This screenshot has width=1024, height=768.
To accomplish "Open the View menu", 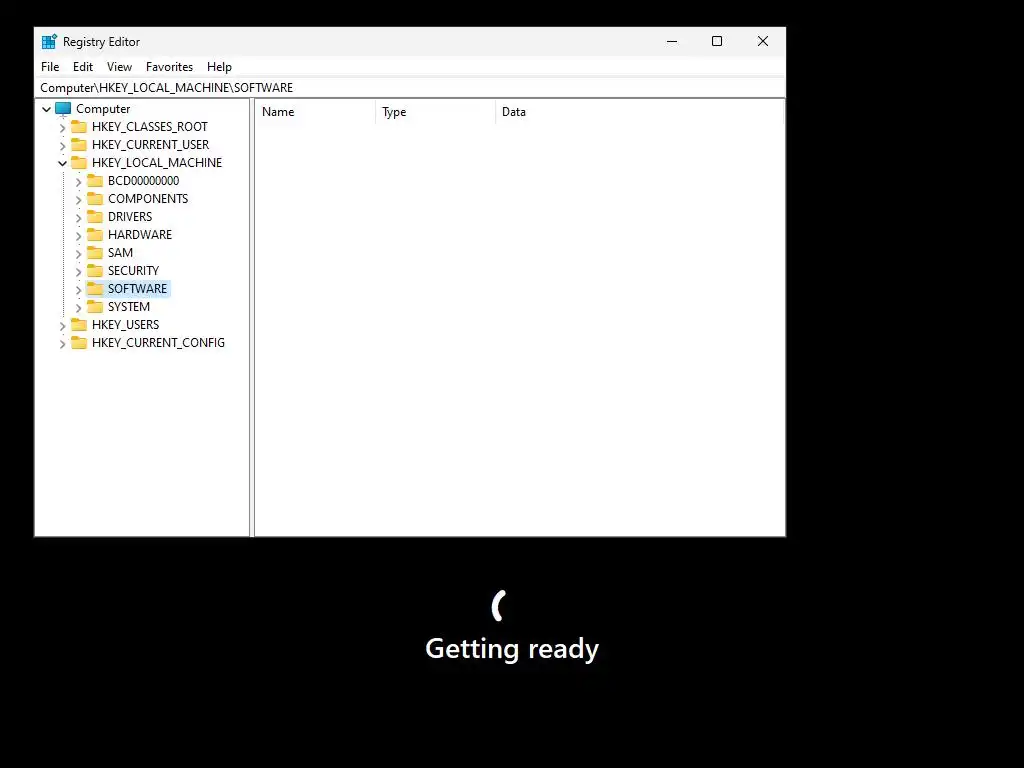I will click(x=120, y=67).
